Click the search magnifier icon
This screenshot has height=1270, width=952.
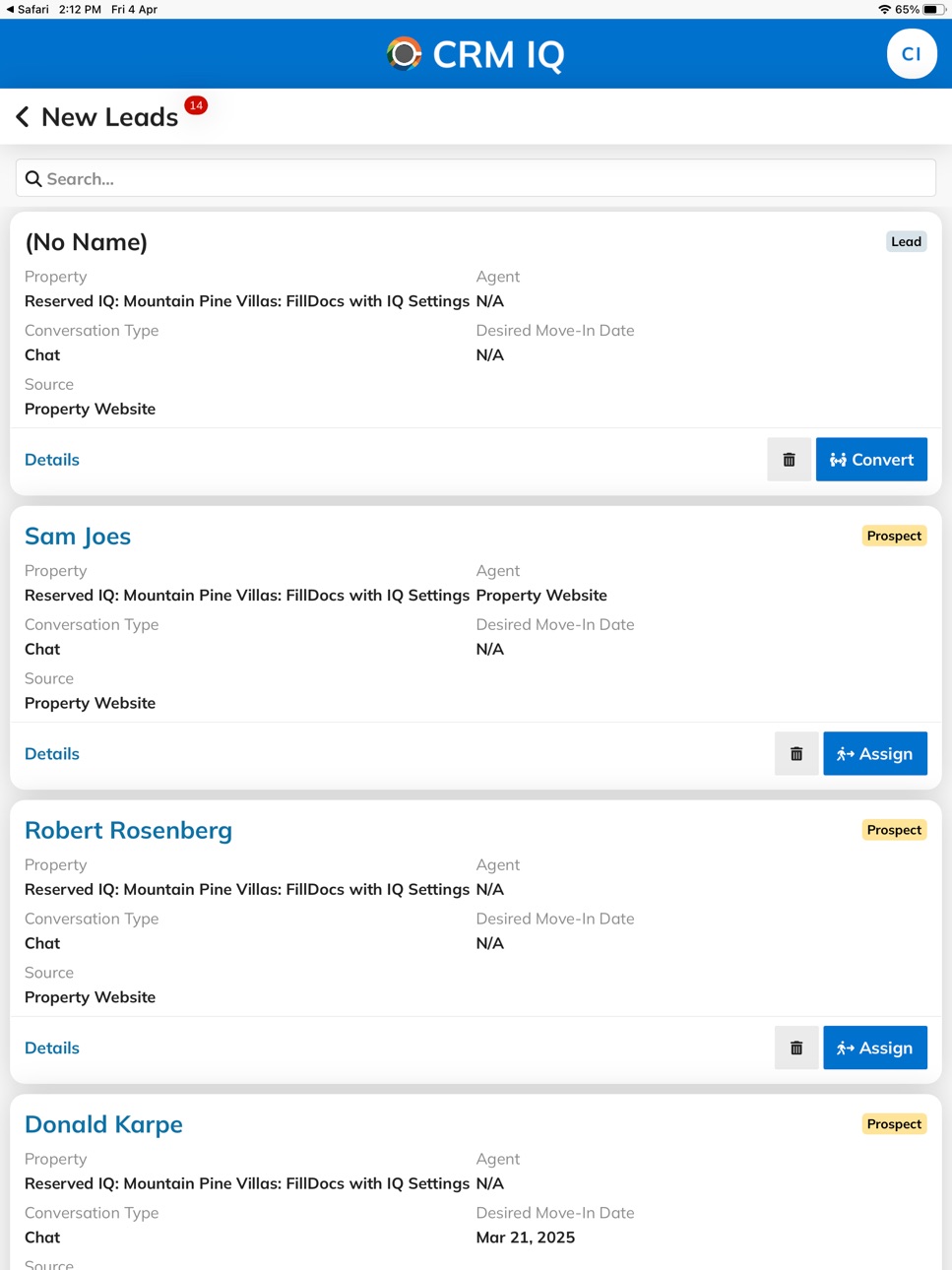[x=33, y=179]
